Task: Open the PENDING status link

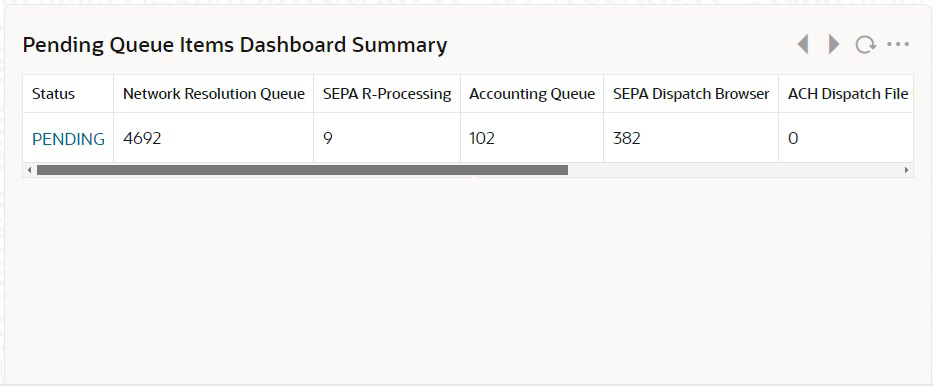Action: coord(68,139)
